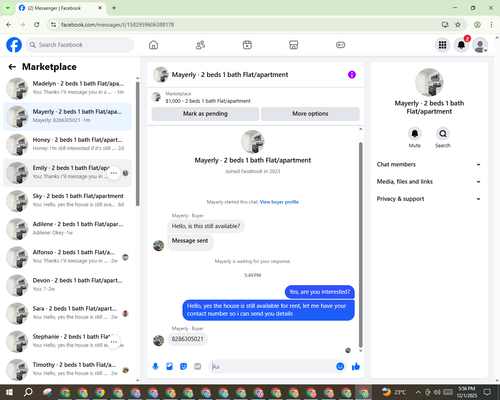Close the Messenger browser tab
This screenshot has height=400, width=500.
(x=100, y=8)
